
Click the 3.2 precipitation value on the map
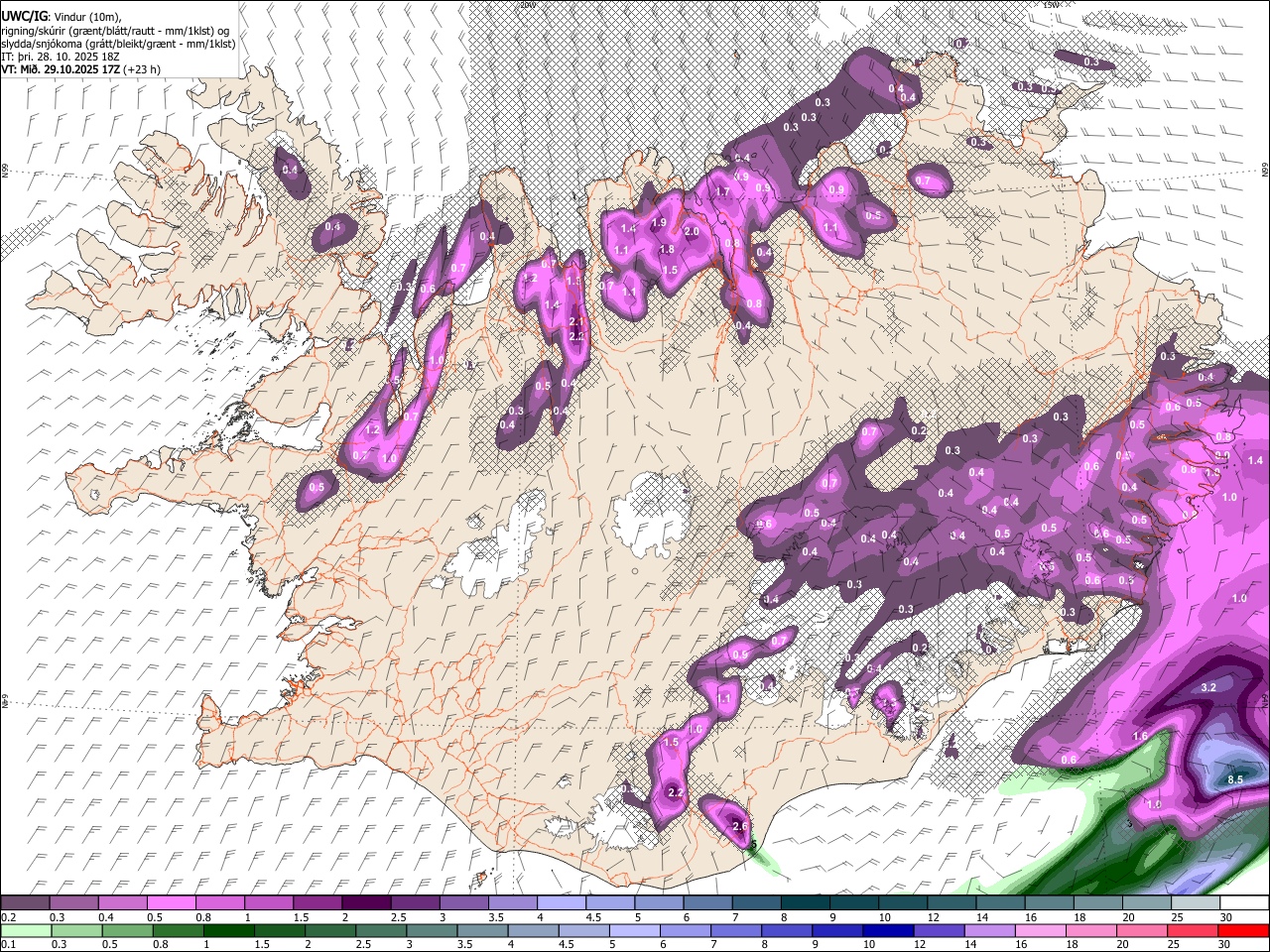[x=1208, y=687]
